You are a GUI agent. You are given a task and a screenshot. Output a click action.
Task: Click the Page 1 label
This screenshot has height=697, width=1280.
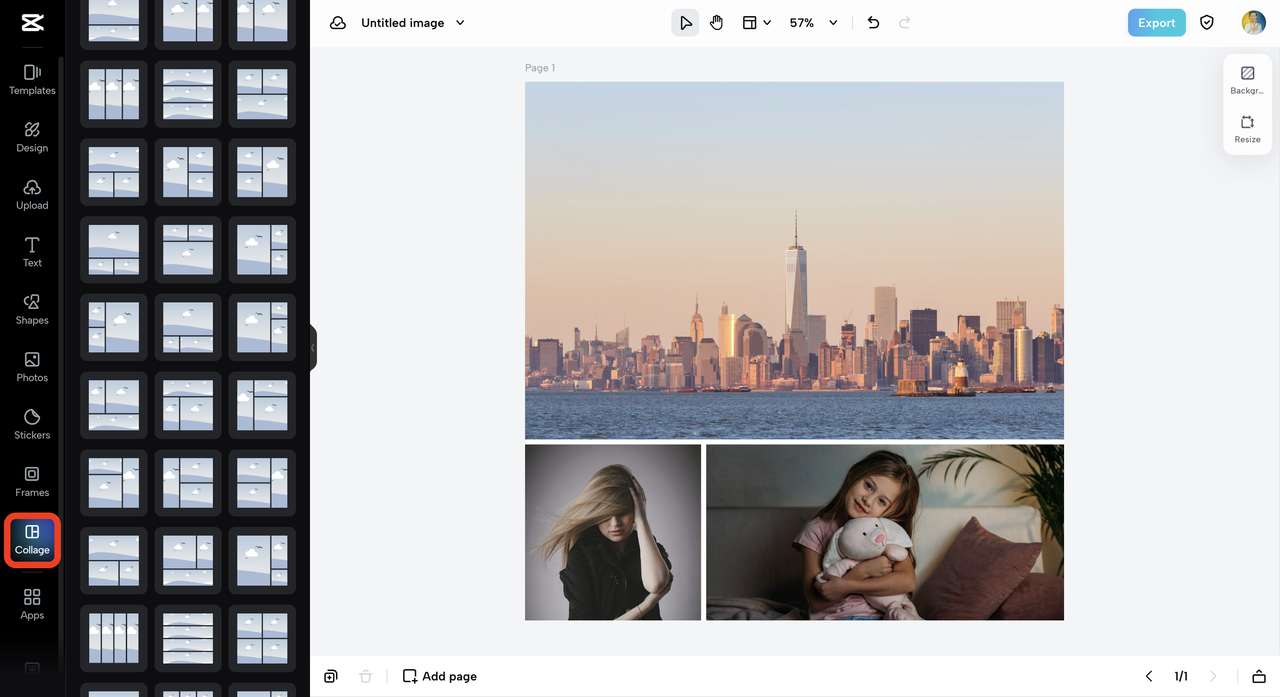click(x=540, y=68)
